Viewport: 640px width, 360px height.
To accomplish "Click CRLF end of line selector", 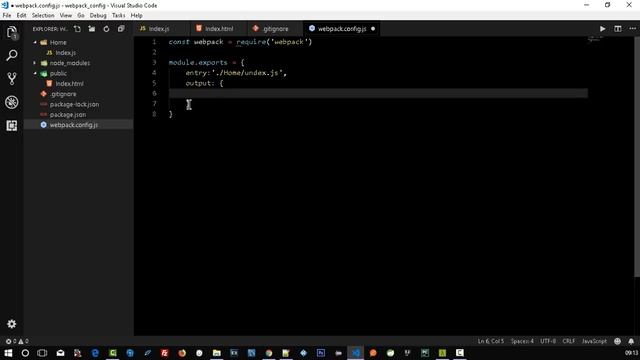I will [569, 341].
